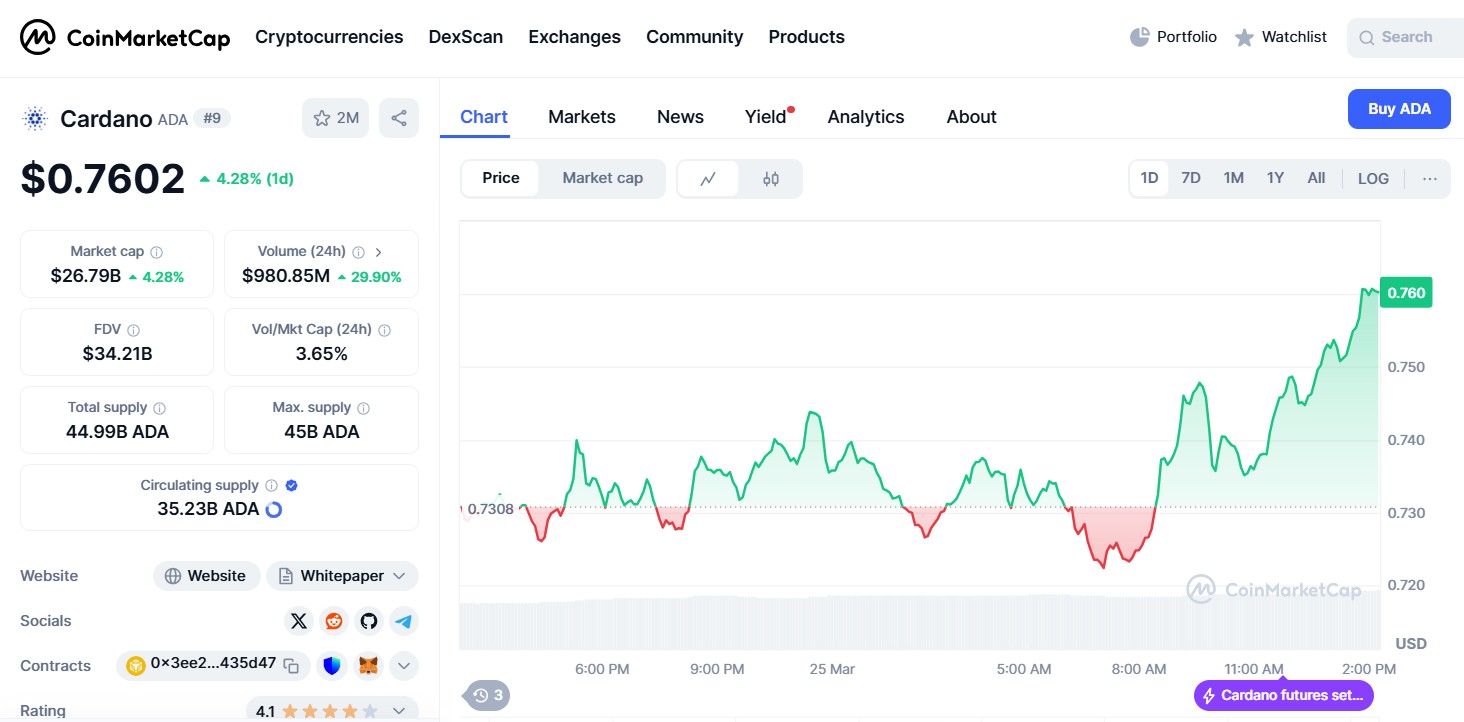Select the 7D chart time range
Screen dimensions: 1464x722
[x=1190, y=178]
